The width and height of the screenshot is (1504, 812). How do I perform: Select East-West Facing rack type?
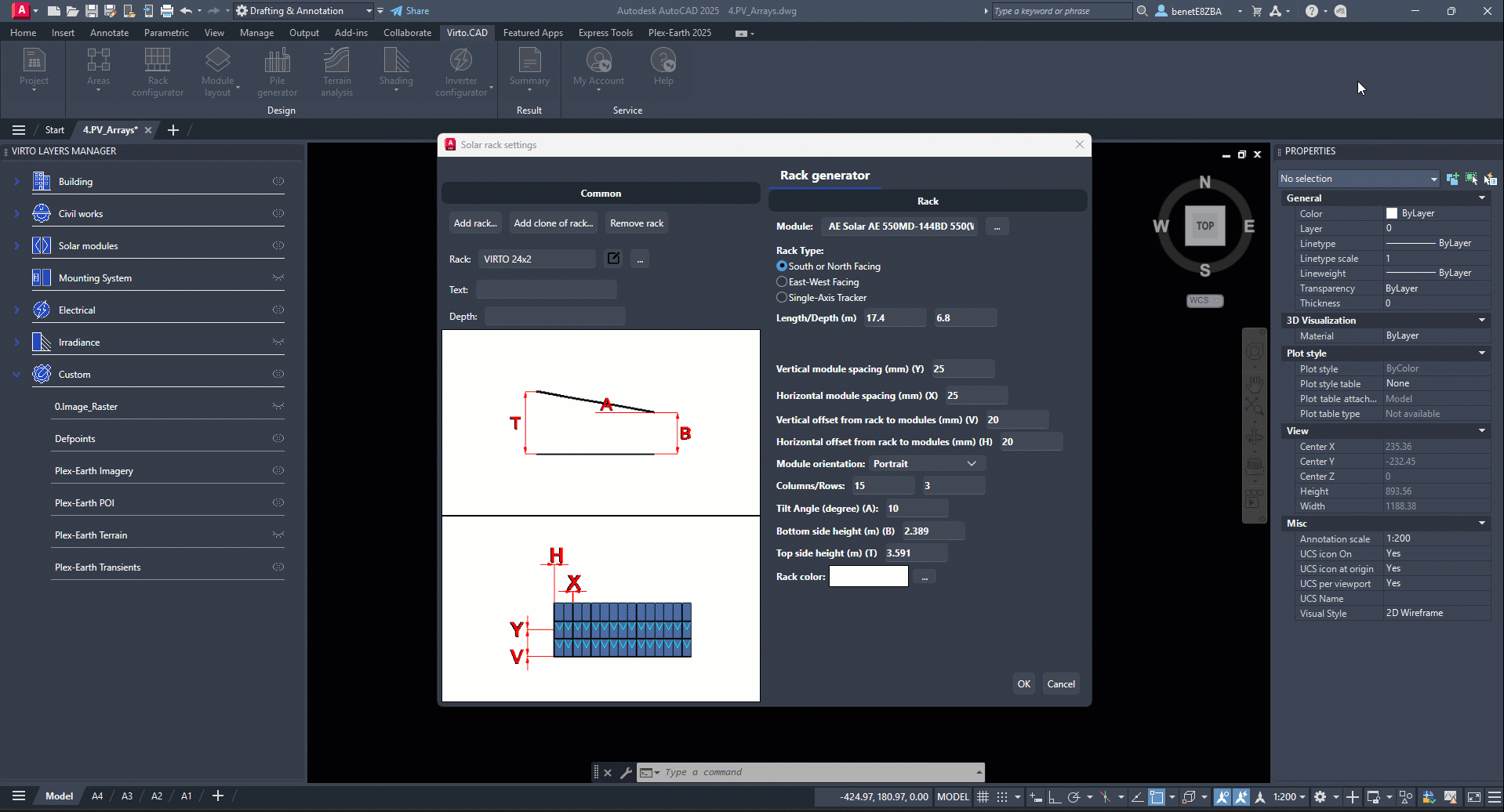[x=782, y=282]
